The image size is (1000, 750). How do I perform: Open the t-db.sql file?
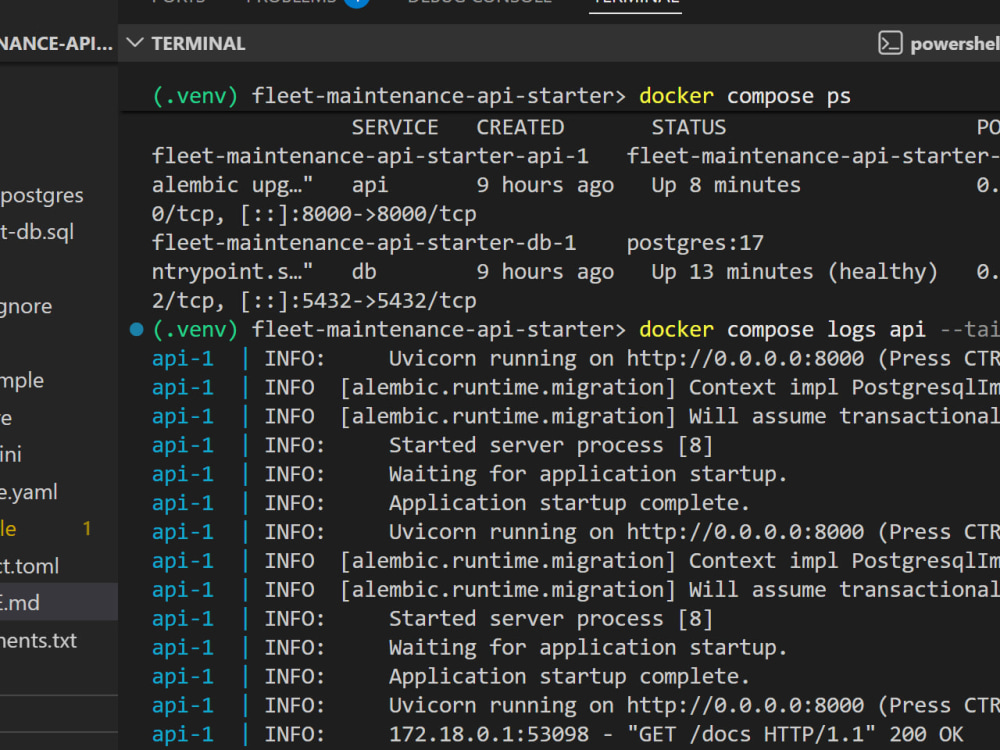(x=37, y=232)
